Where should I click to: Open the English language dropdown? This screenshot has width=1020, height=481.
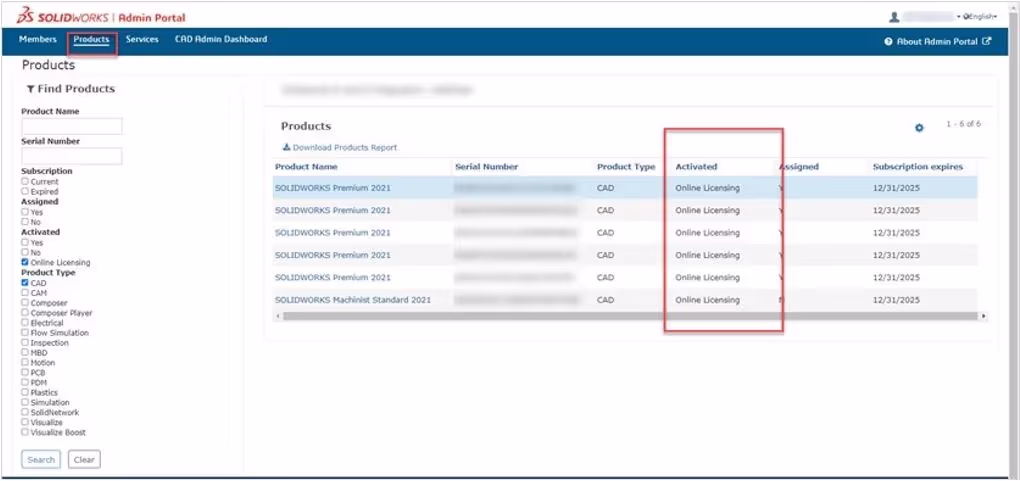point(980,16)
